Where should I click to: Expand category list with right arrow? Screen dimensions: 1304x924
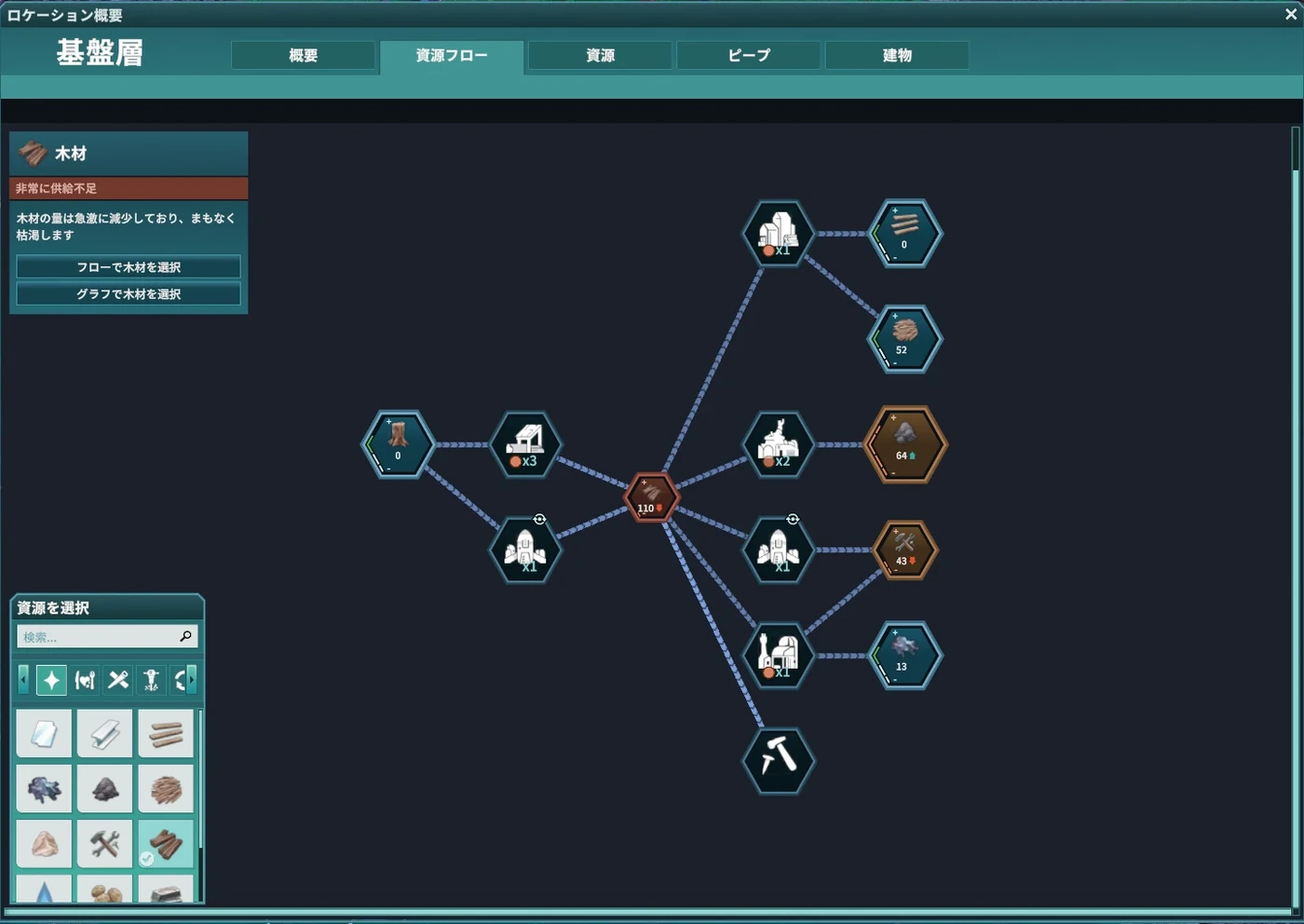(x=192, y=680)
